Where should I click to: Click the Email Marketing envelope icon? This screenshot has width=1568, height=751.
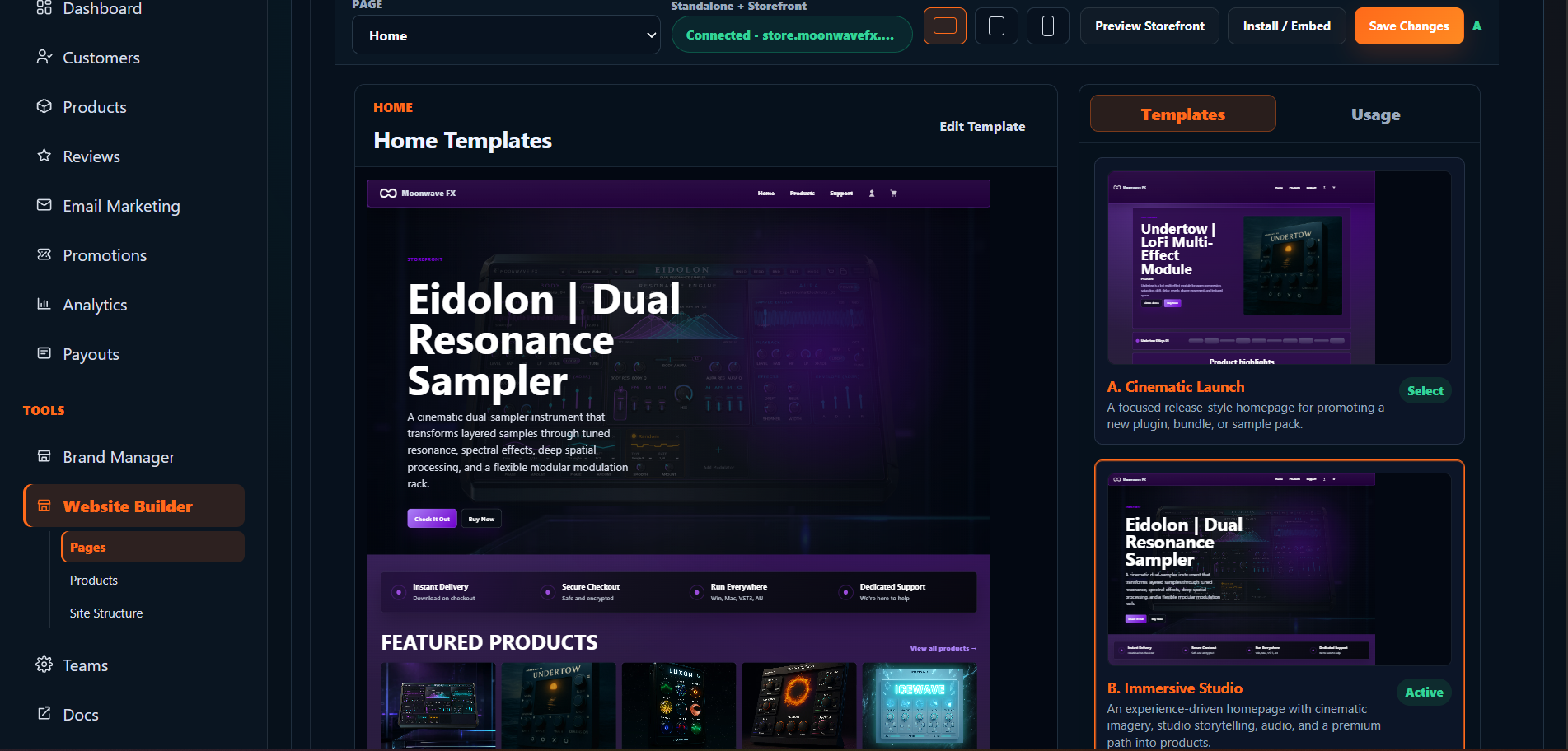pos(44,205)
